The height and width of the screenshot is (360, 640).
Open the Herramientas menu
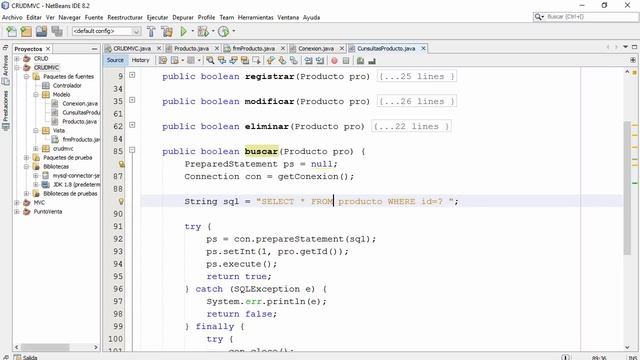[x=256, y=18]
